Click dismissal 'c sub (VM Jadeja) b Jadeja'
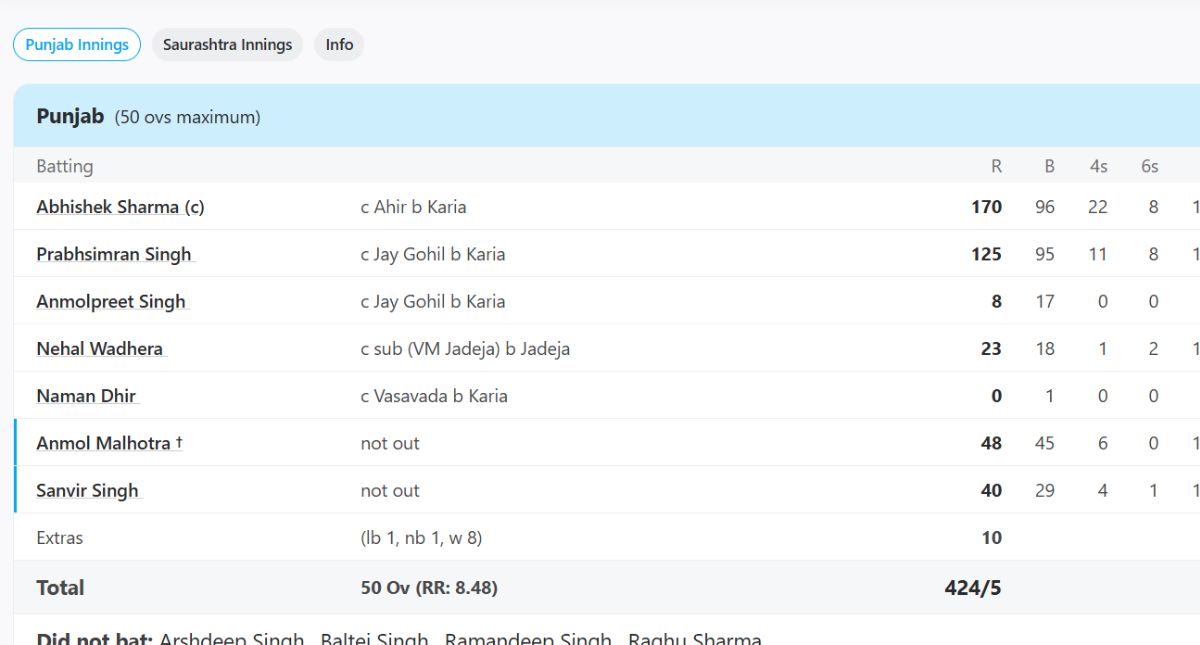 [465, 349]
